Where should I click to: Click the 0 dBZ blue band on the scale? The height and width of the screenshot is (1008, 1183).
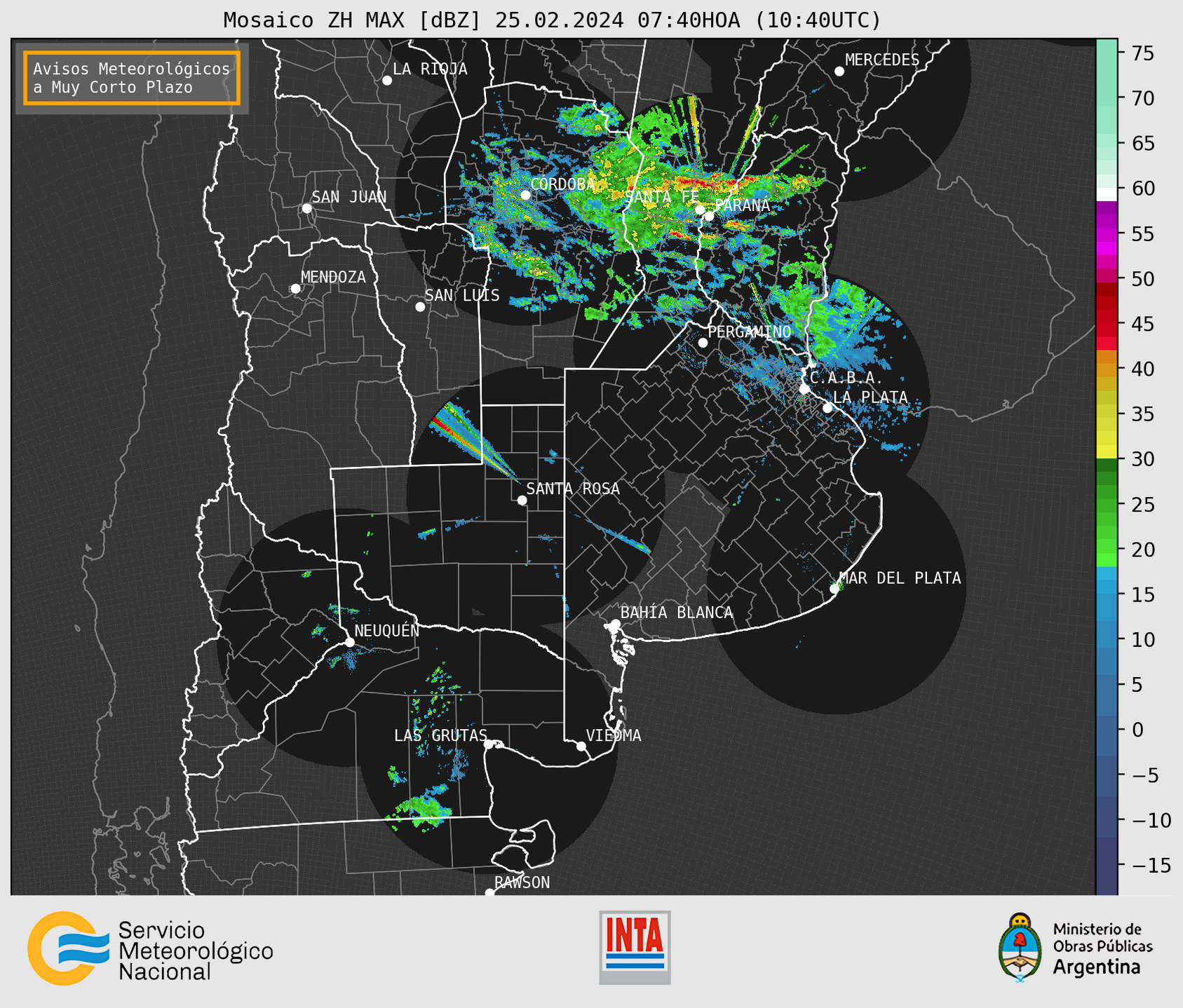click(1107, 730)
